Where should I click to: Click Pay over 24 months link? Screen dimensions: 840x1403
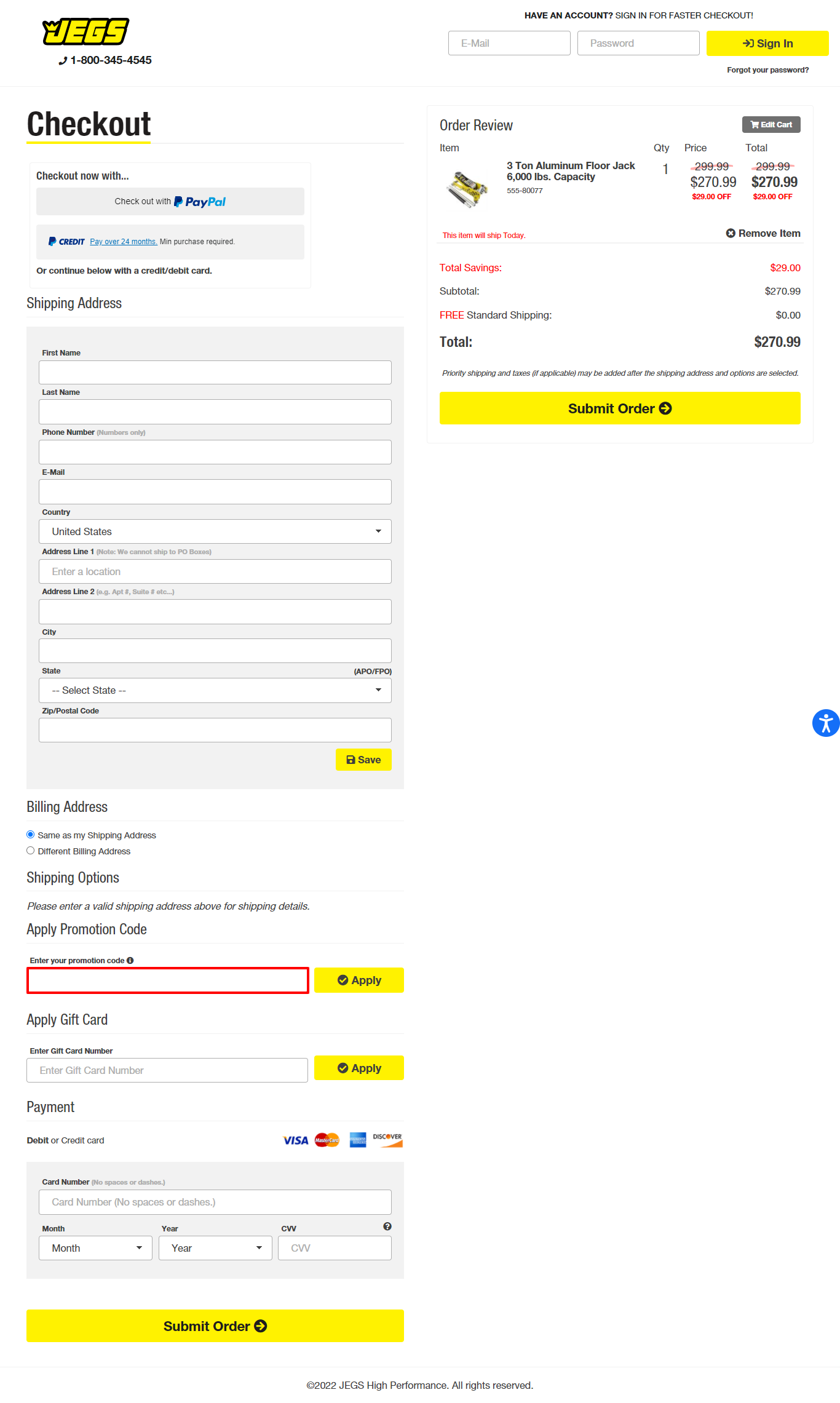click(x=124, y=242)
